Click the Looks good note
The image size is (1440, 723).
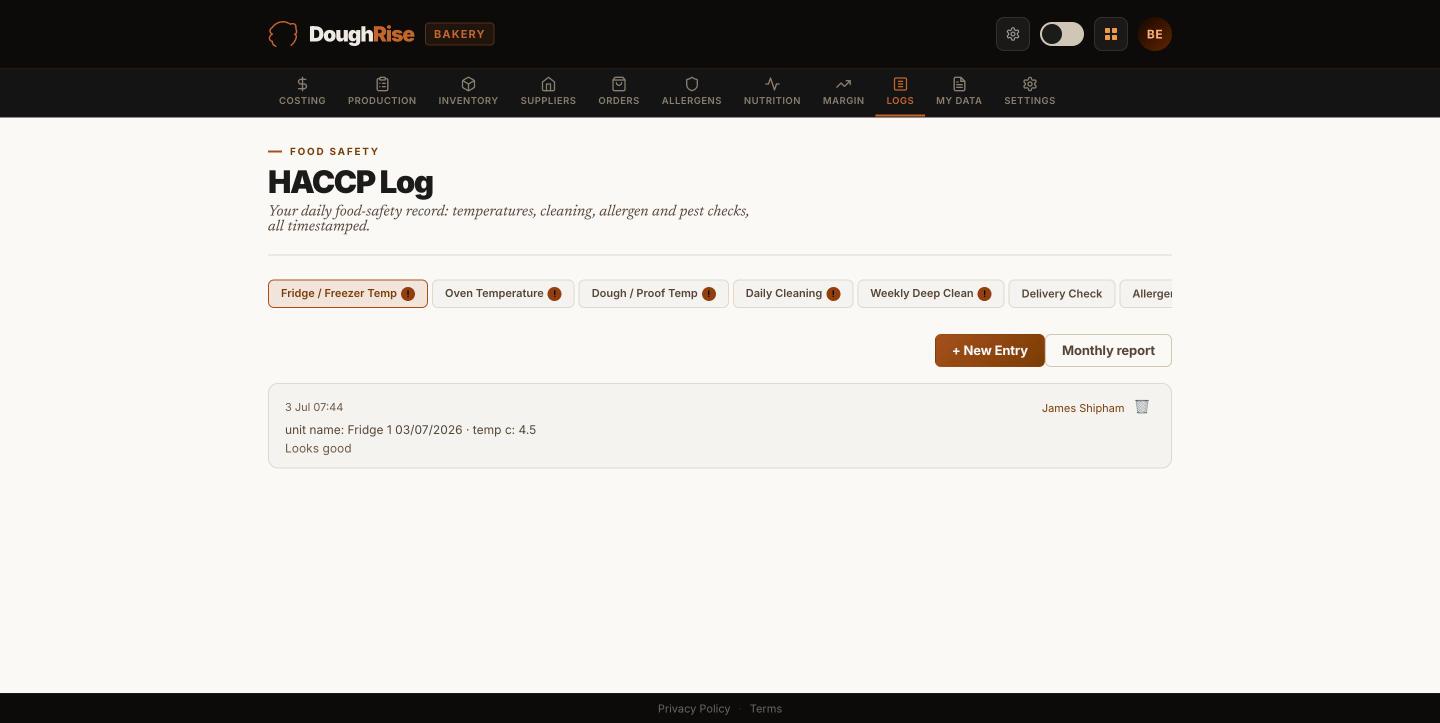318,448
